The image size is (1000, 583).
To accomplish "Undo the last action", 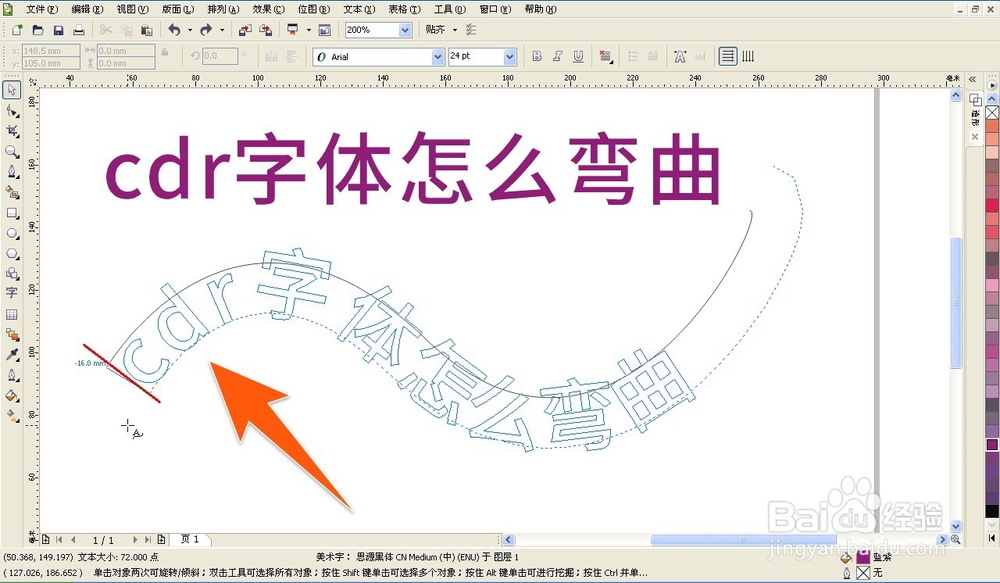I will tap(175, 30).
